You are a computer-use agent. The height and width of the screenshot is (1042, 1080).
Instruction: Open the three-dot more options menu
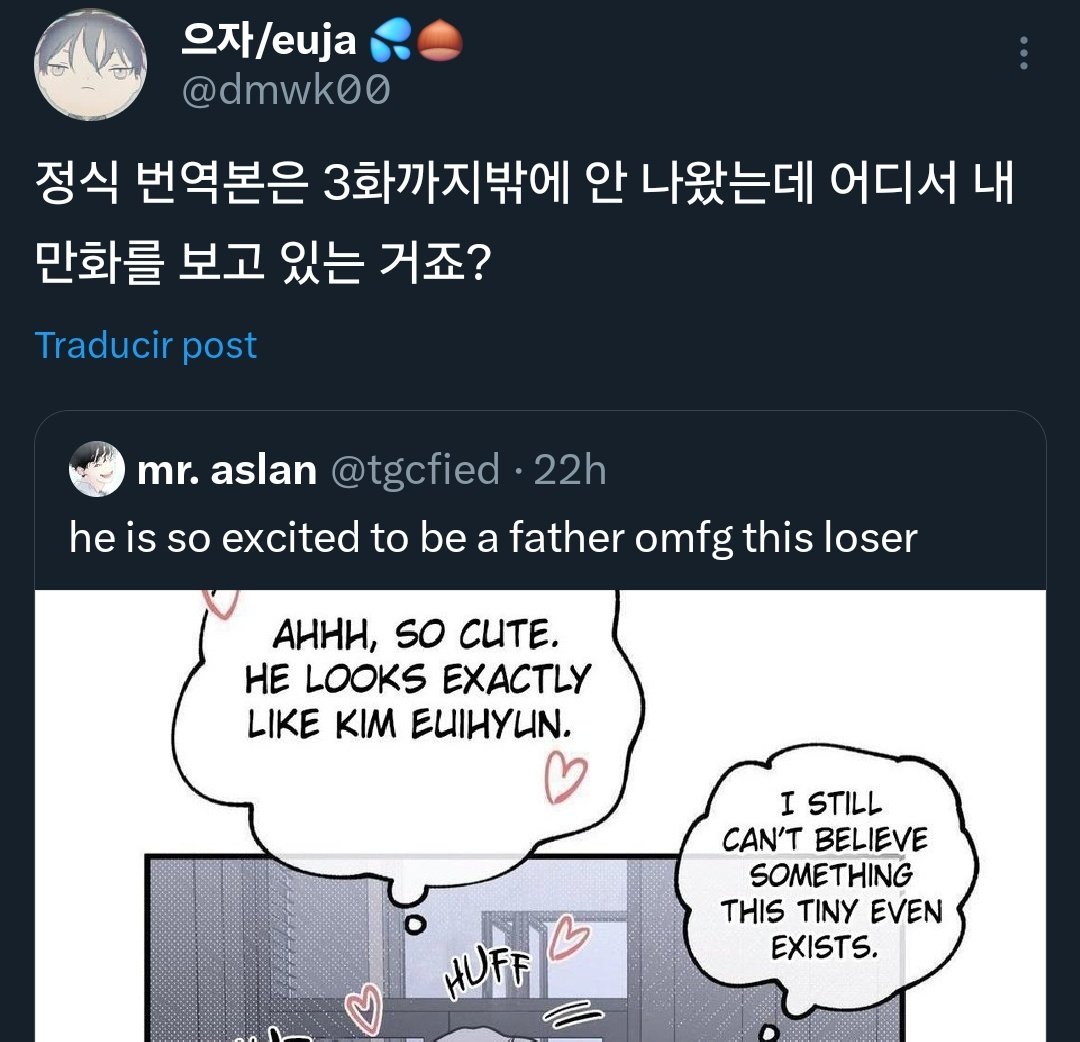coord(1023,53)
